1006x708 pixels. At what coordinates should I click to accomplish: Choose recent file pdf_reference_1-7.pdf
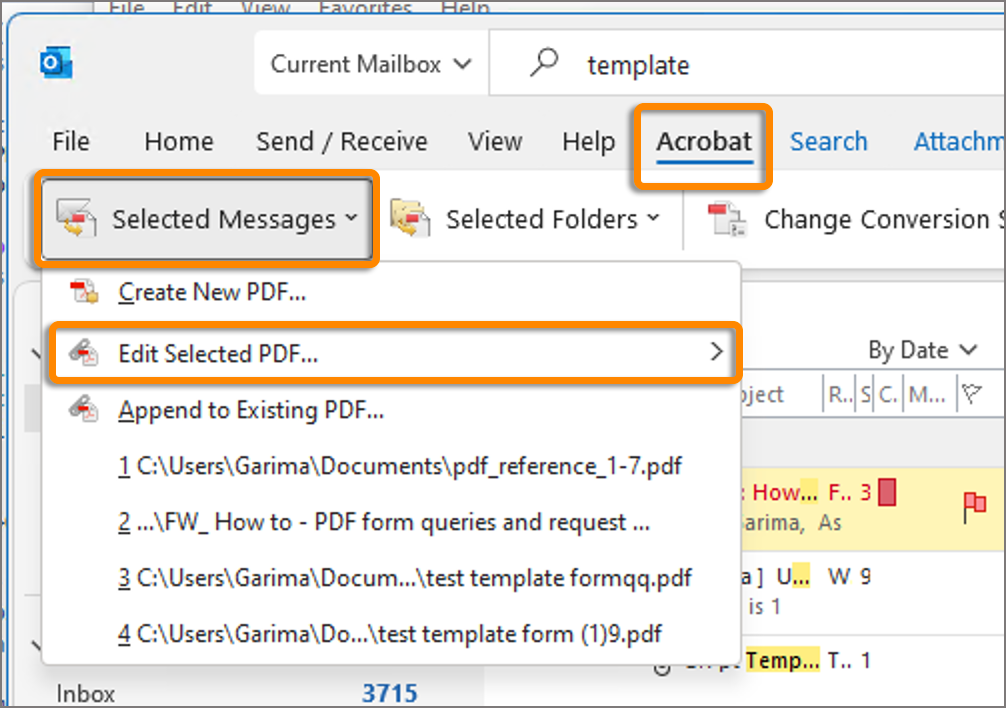(400, 466)
